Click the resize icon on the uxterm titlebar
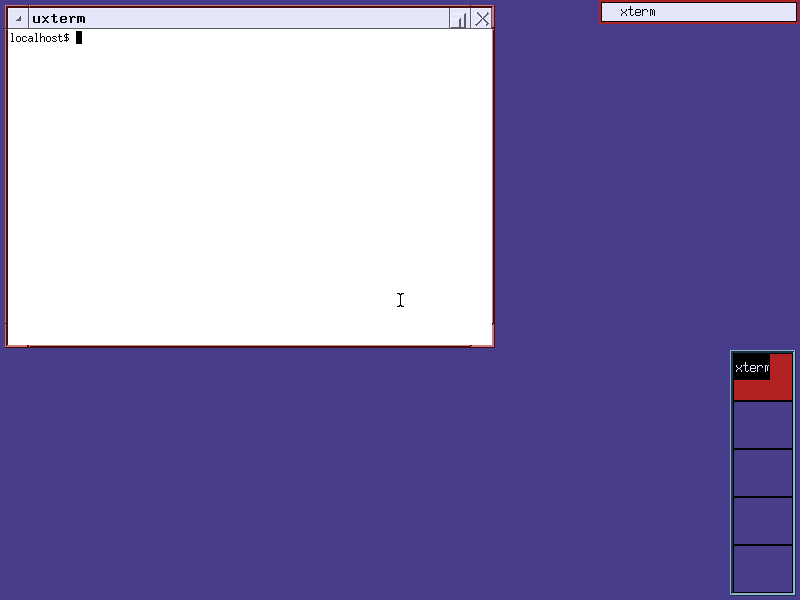 [459, 18]
